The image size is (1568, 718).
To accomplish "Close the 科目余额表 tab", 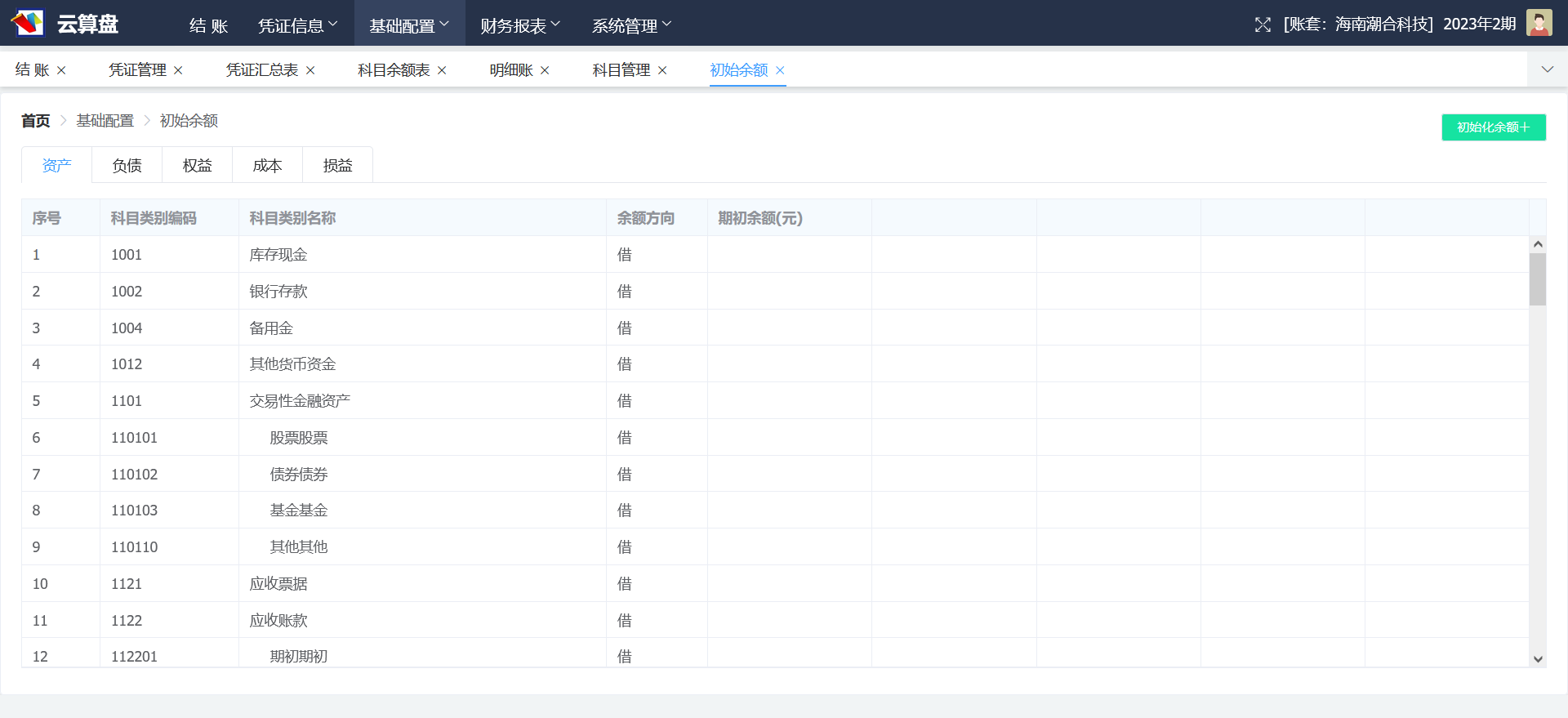I will [x=442, y=71].
